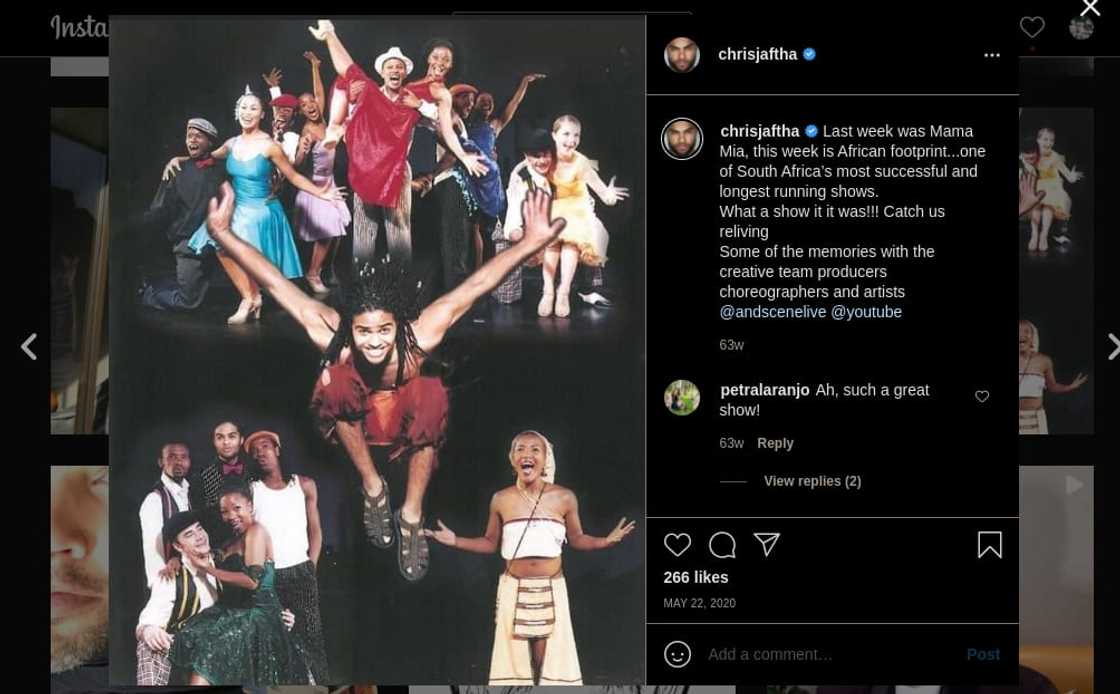
Task: Reply to petralaranjo's comment
Action: (x=775, y=443)
